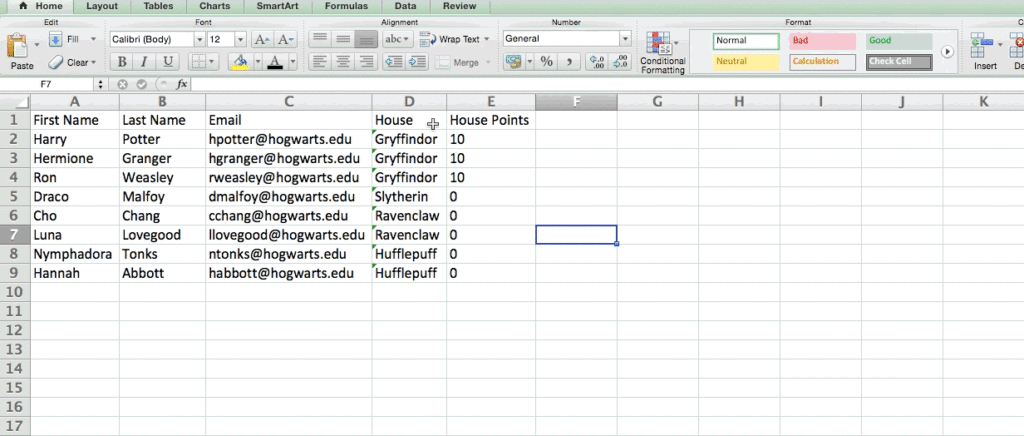The image size is (1024, 436).
Task: Toggle Underline formatting
Action: [x=170, y=62]
